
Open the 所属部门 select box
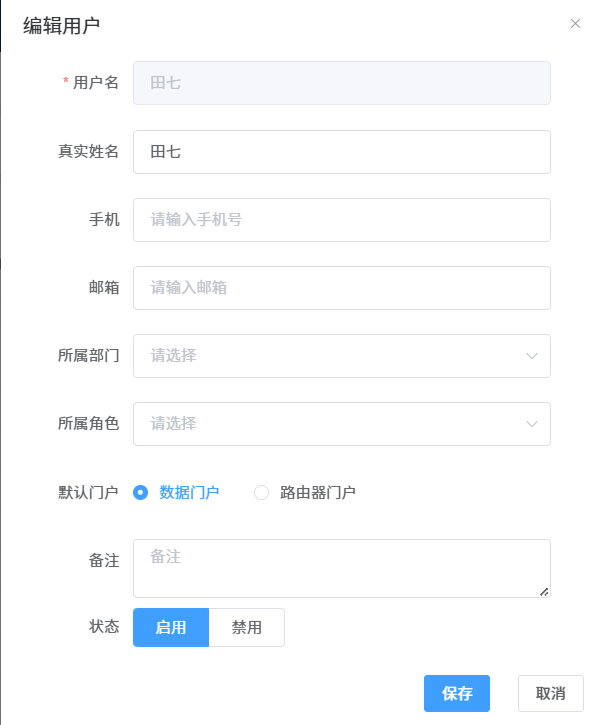coord(330,356)
